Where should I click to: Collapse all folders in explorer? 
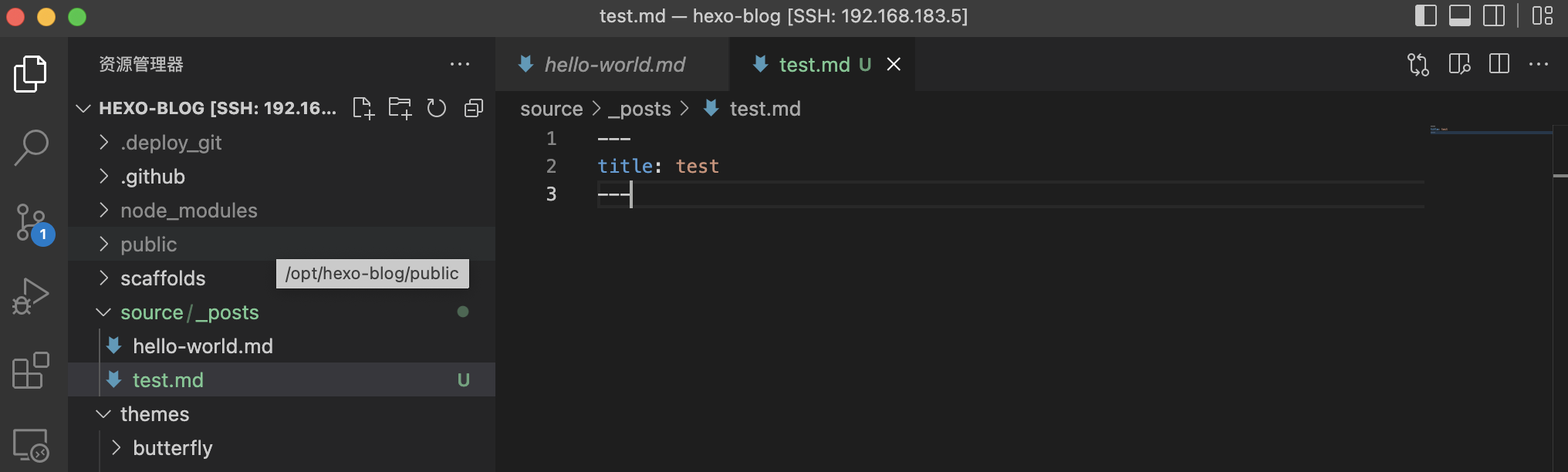(x=474, y=108)
